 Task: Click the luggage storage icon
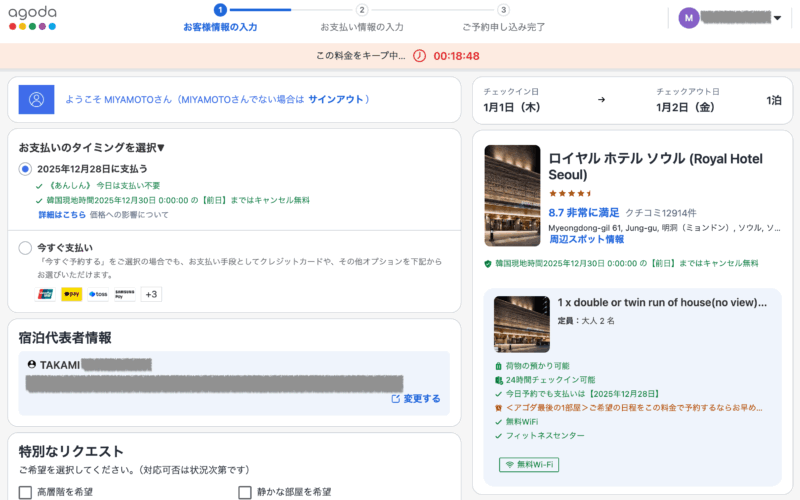pyautogui.click(x=498, y=366)
